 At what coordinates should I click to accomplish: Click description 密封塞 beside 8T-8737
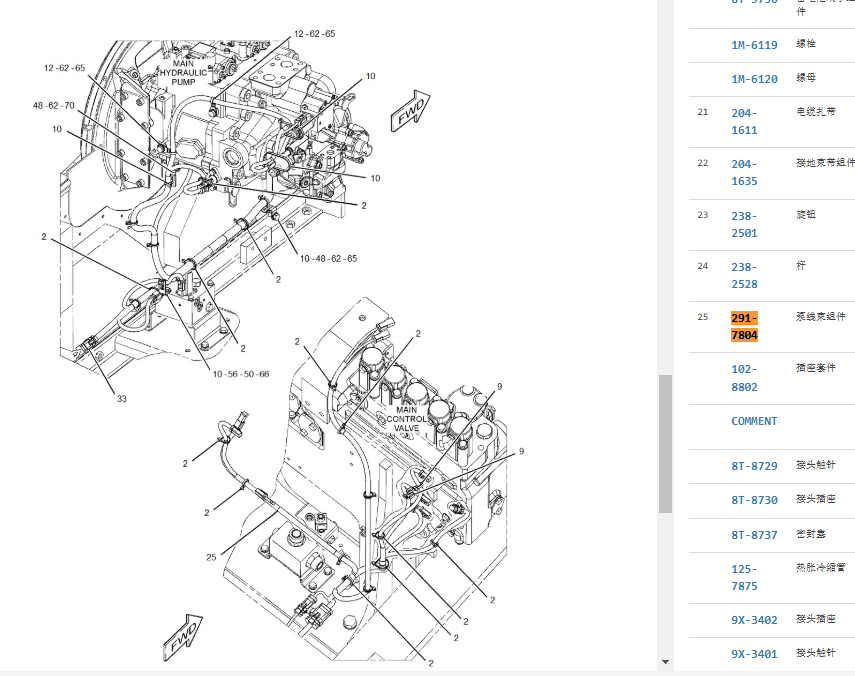point(810,534)
